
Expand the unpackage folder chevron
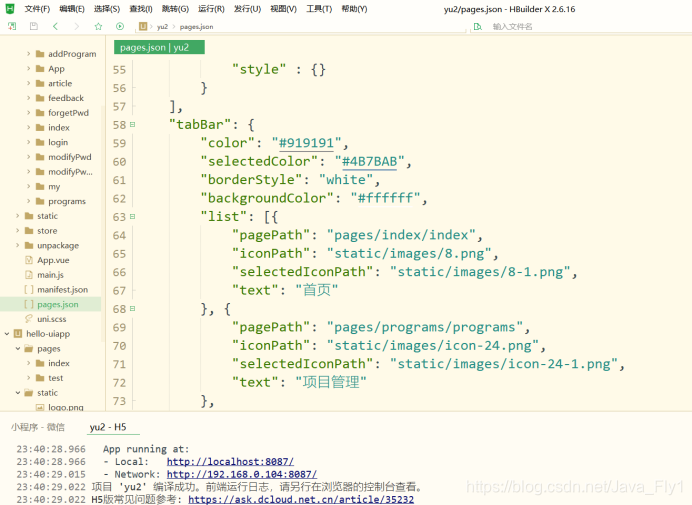[x=18, y=245]
